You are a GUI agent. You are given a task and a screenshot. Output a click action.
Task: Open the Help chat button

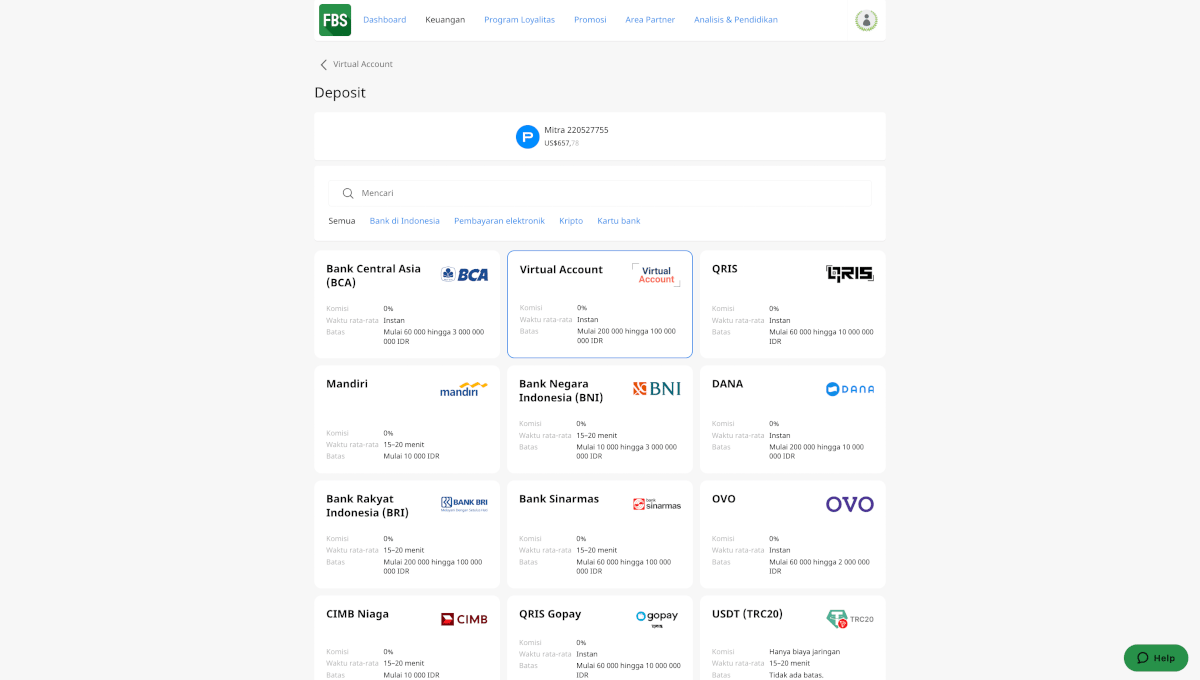[1156, 658]
